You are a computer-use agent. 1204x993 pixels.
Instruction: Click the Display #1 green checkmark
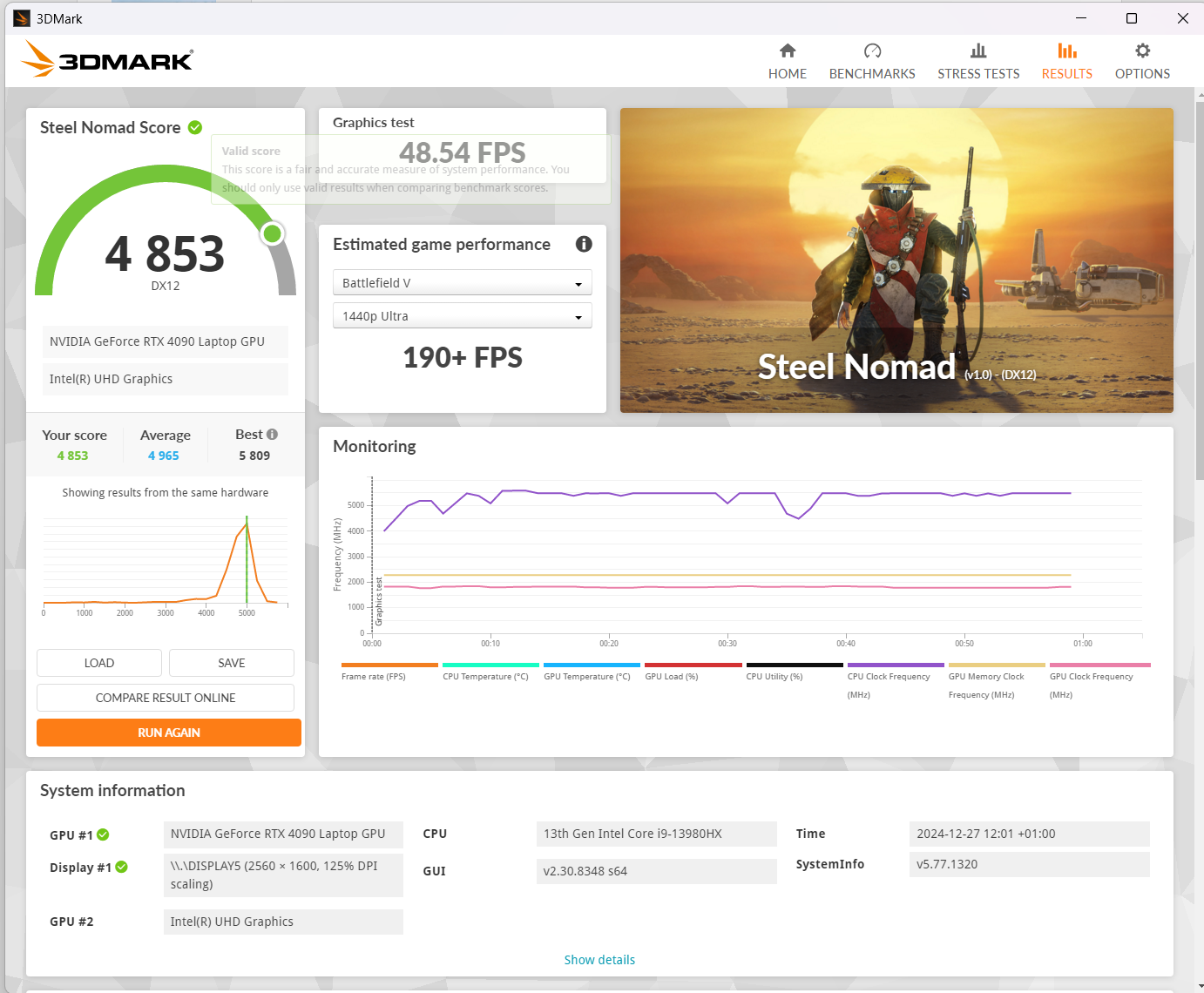121,867
